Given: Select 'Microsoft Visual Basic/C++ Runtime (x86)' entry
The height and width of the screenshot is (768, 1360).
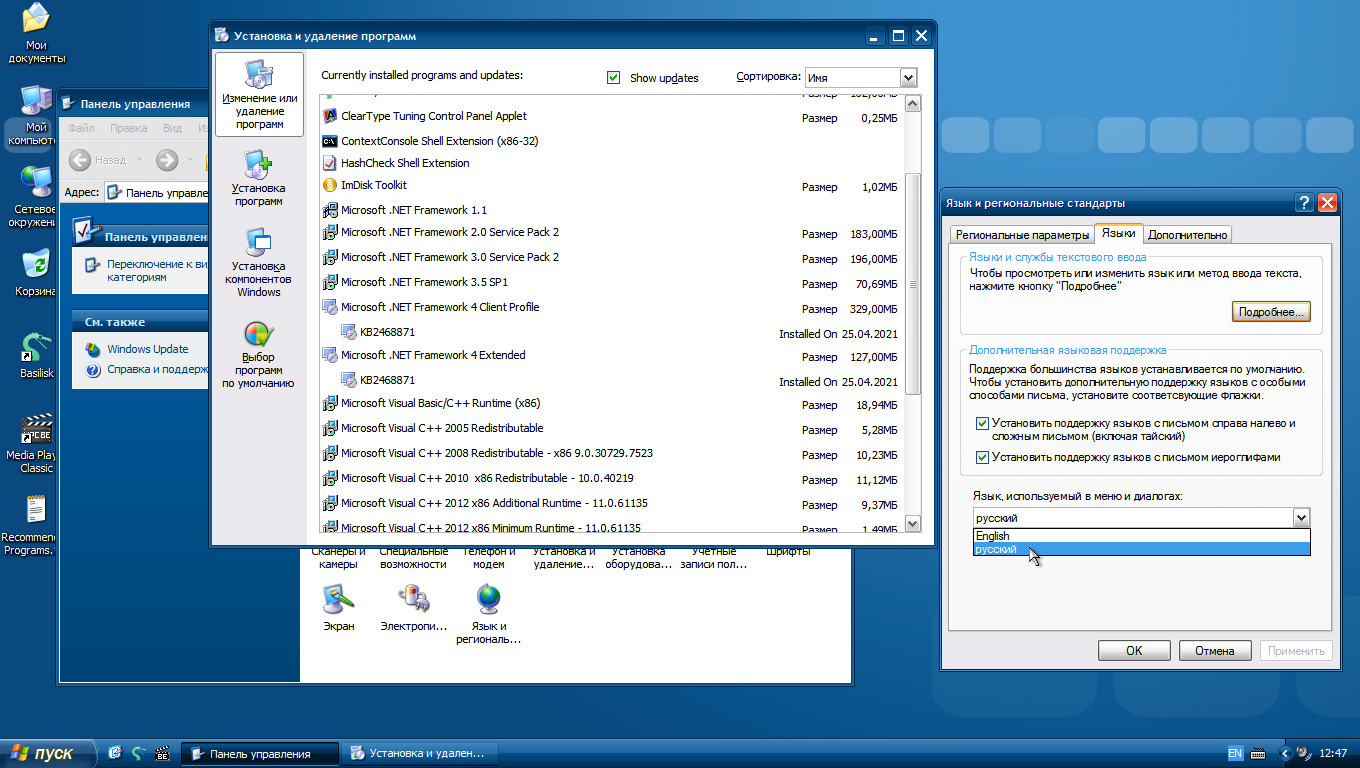Looking at the screenshot, I should tap(612, 404).
